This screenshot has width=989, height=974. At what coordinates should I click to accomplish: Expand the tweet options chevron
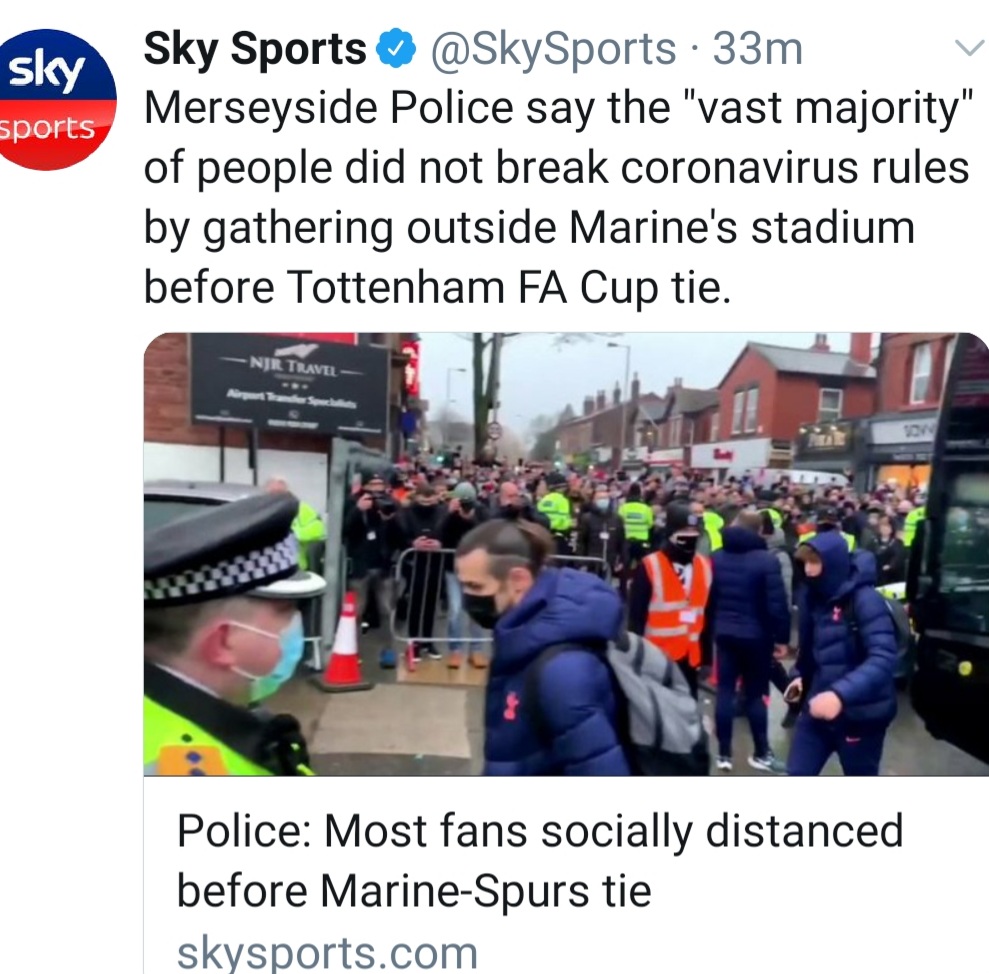coord(968,49)
